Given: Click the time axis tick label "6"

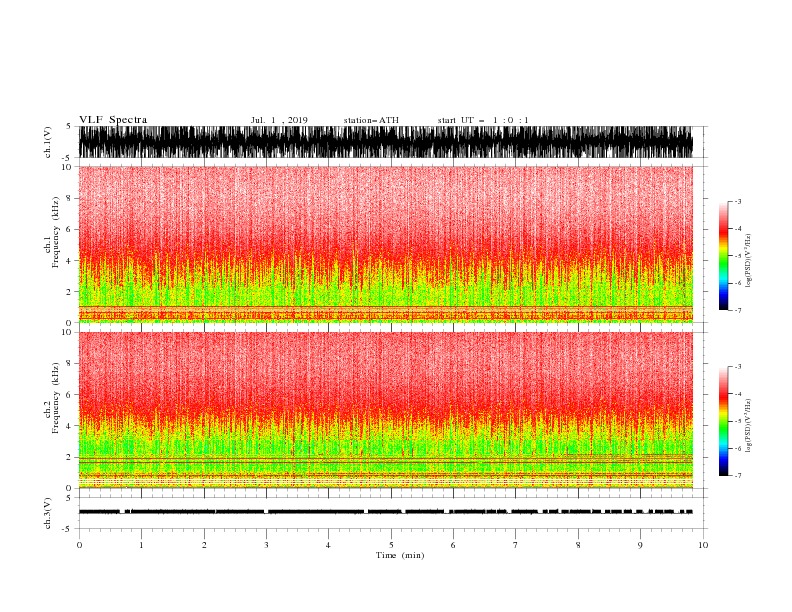Looking at the screenshot, I should coord(453,545).
